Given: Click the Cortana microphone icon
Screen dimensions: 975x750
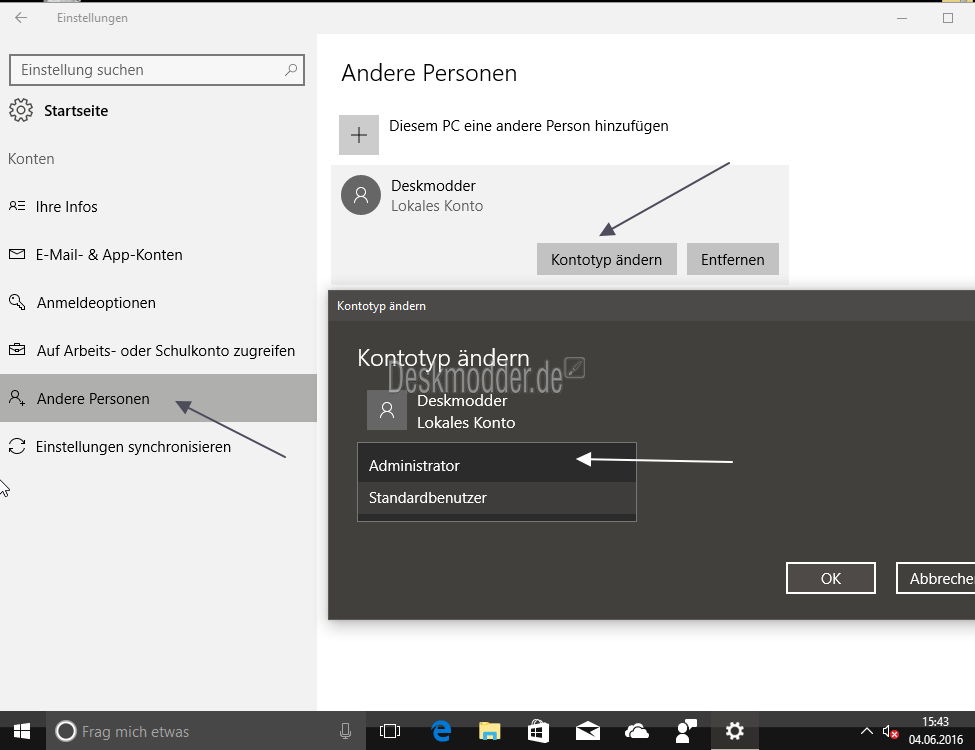Looking at the screenshot, I should click(346, 731).
